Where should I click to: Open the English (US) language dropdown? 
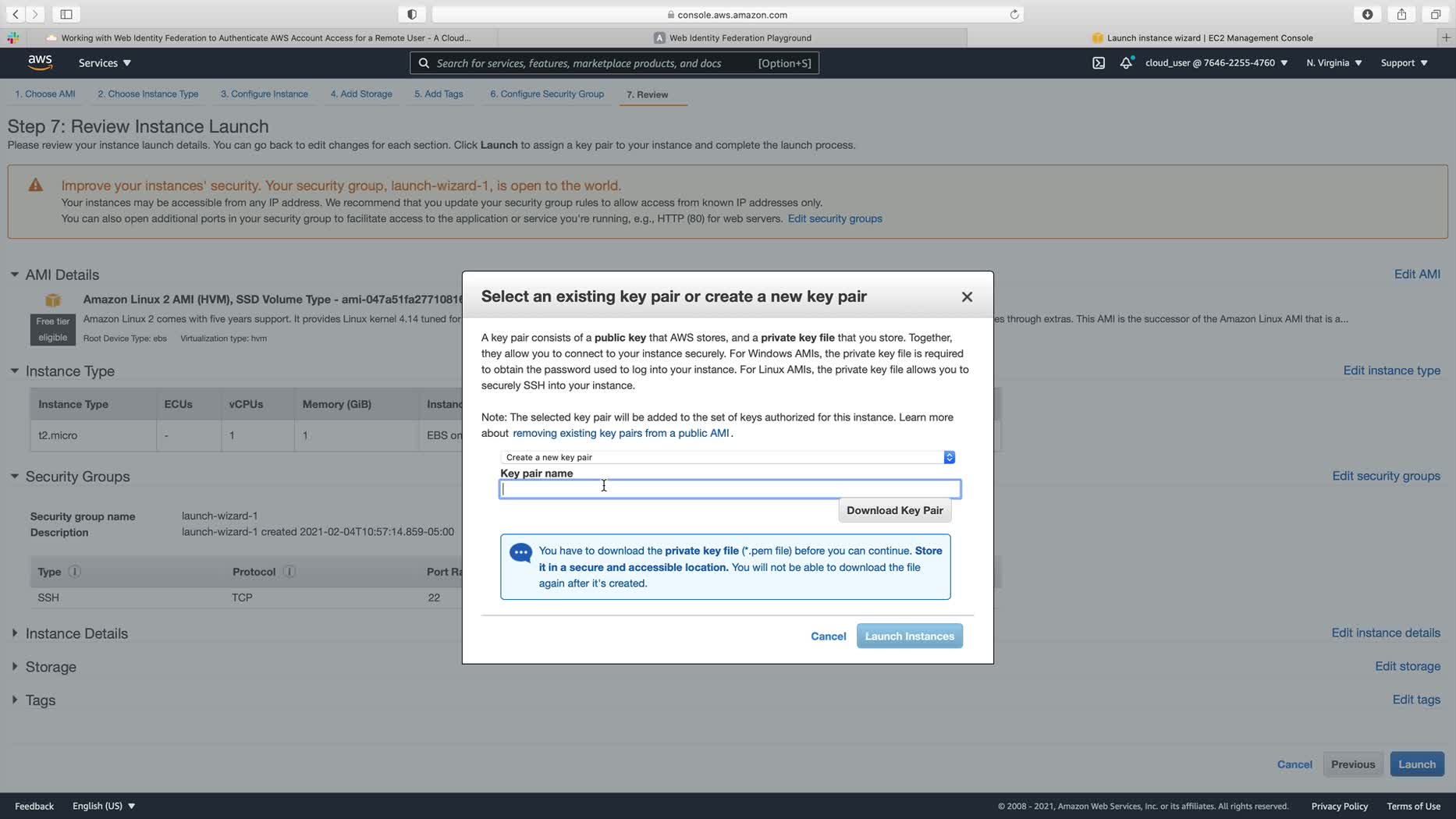tap(104, 806)
